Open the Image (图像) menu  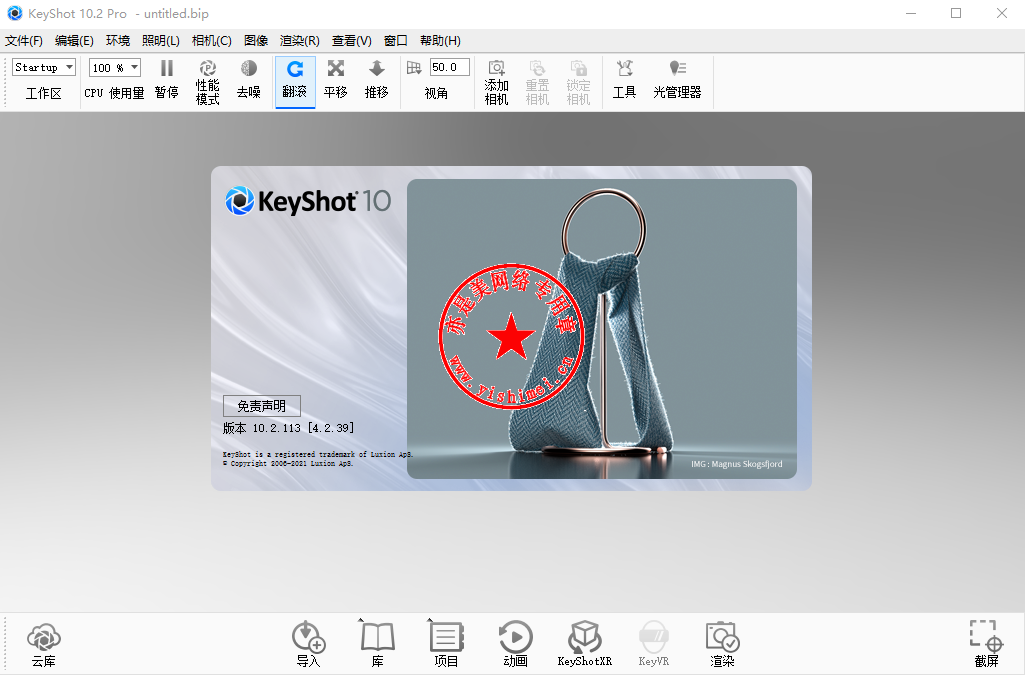(256, 41)
